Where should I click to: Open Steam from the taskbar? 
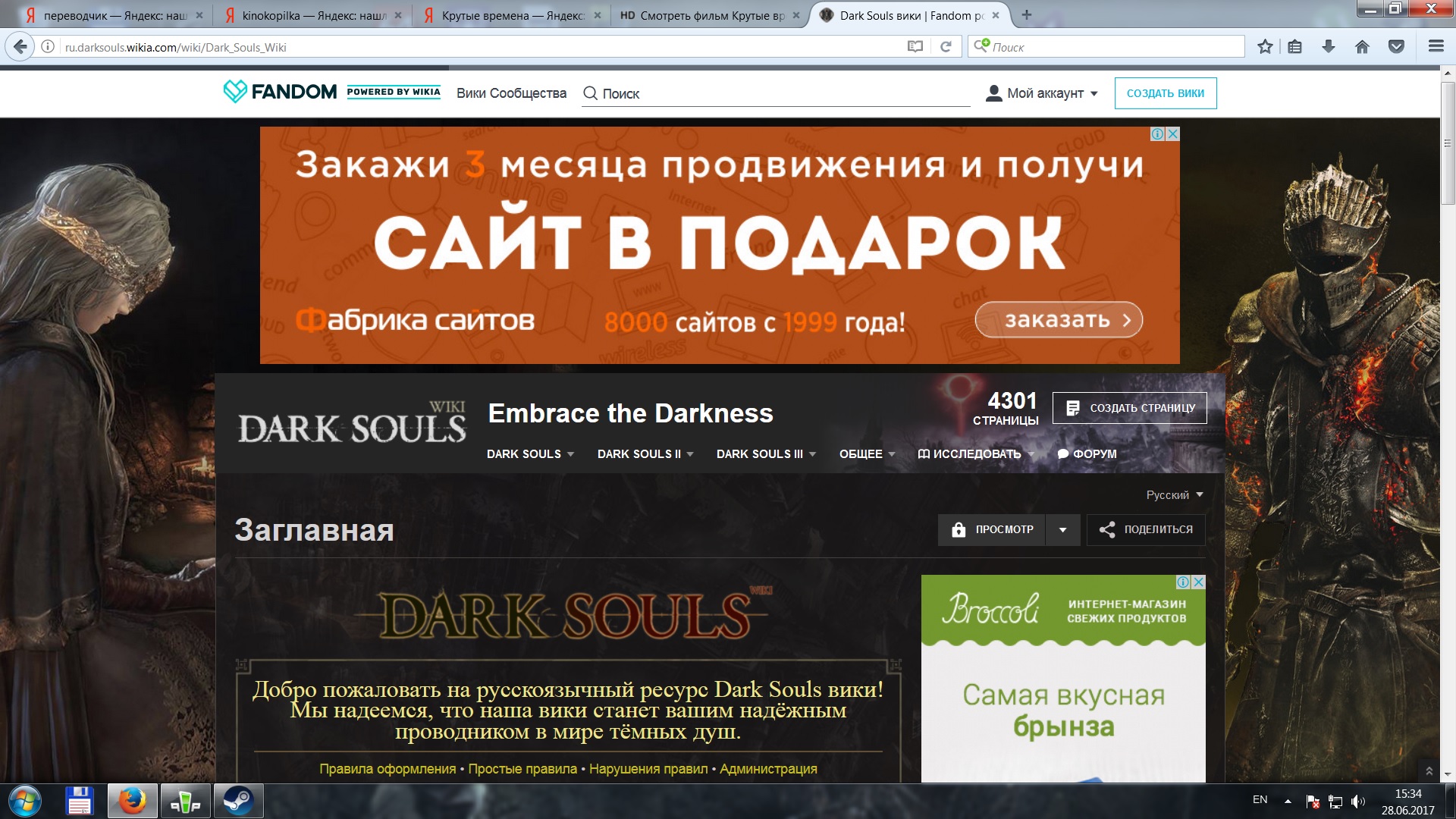(238, 801)
